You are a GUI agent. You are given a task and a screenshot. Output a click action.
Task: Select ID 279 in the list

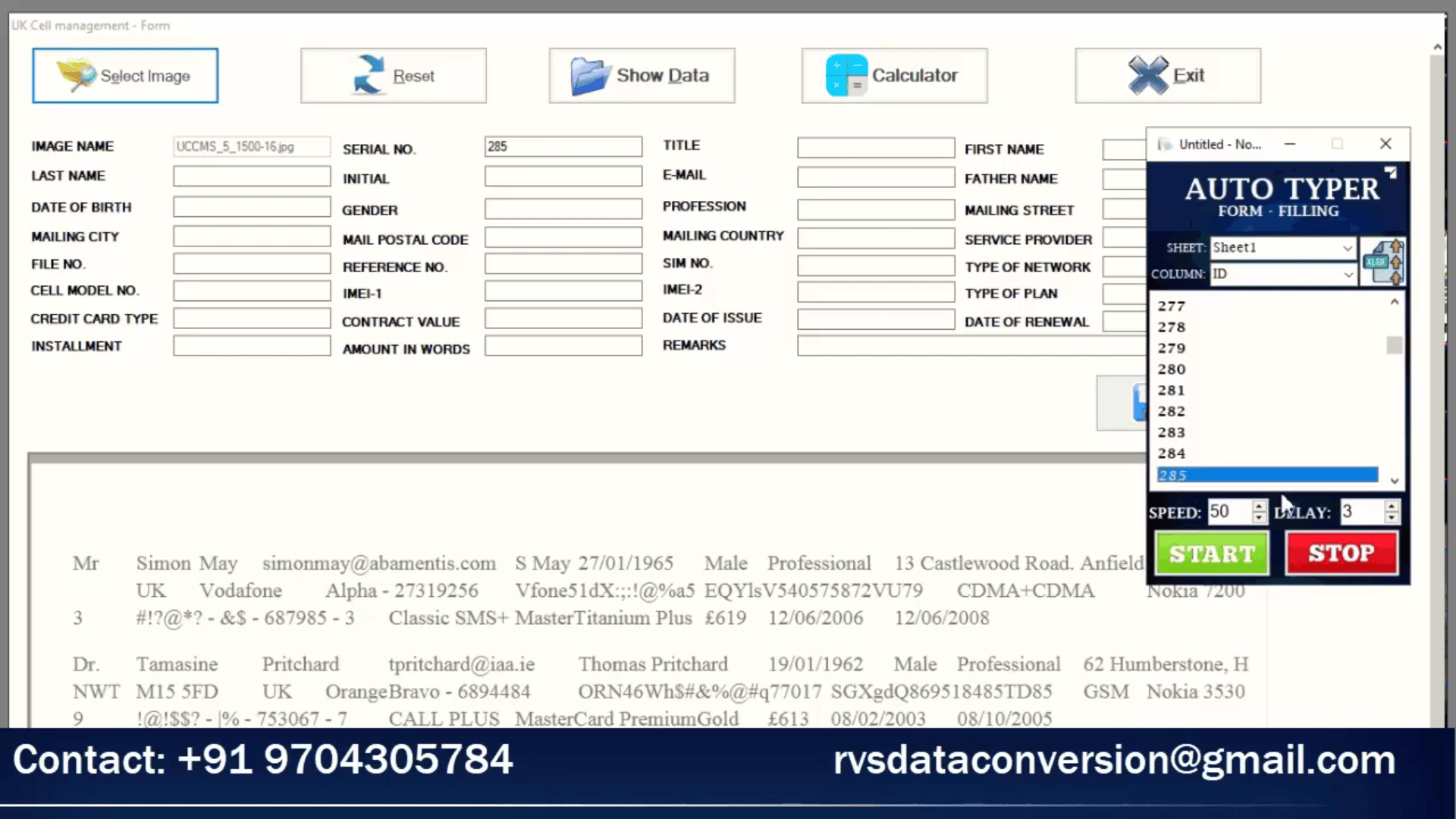1267,348
